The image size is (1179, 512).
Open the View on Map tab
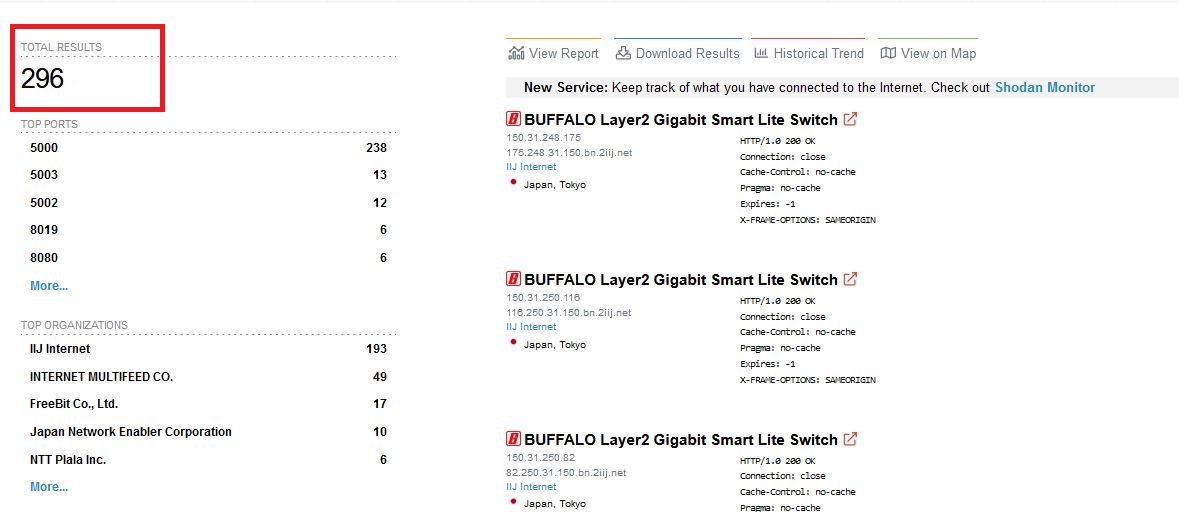point(937,54)
